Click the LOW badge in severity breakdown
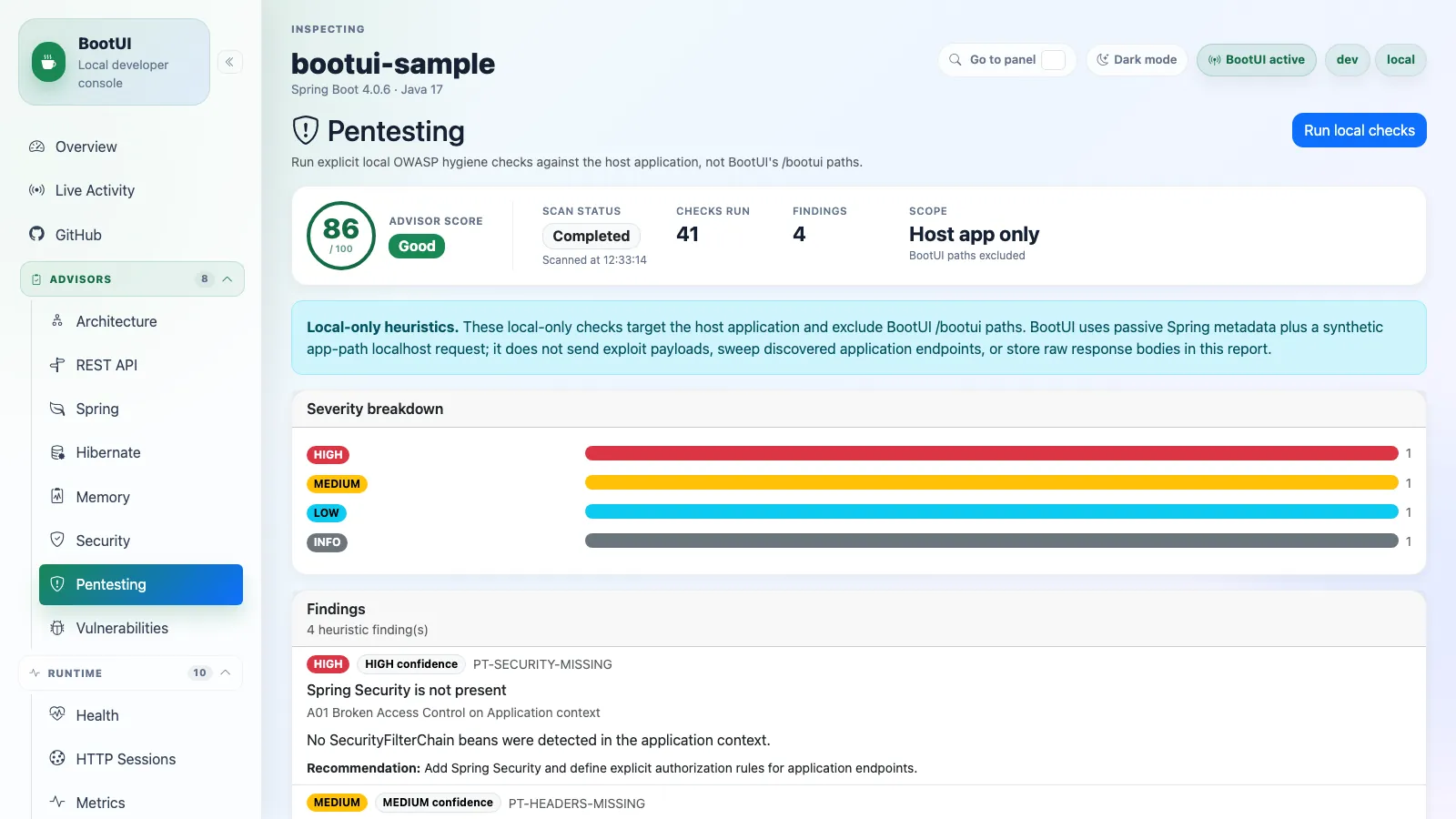1456x819 pixels. point(327,513)
